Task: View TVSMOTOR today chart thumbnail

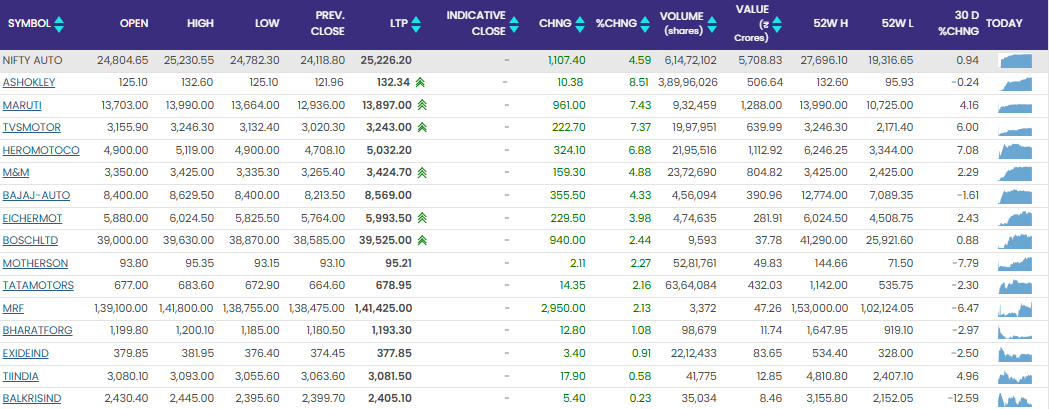Action: (1016, 129)
